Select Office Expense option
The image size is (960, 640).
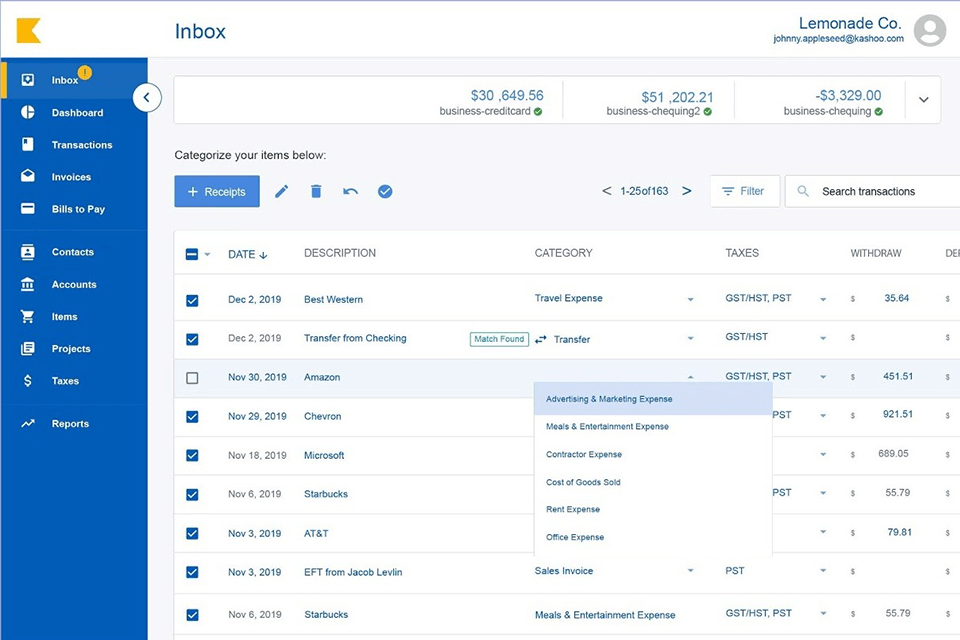pyautogui.click(x=653, y=537)
